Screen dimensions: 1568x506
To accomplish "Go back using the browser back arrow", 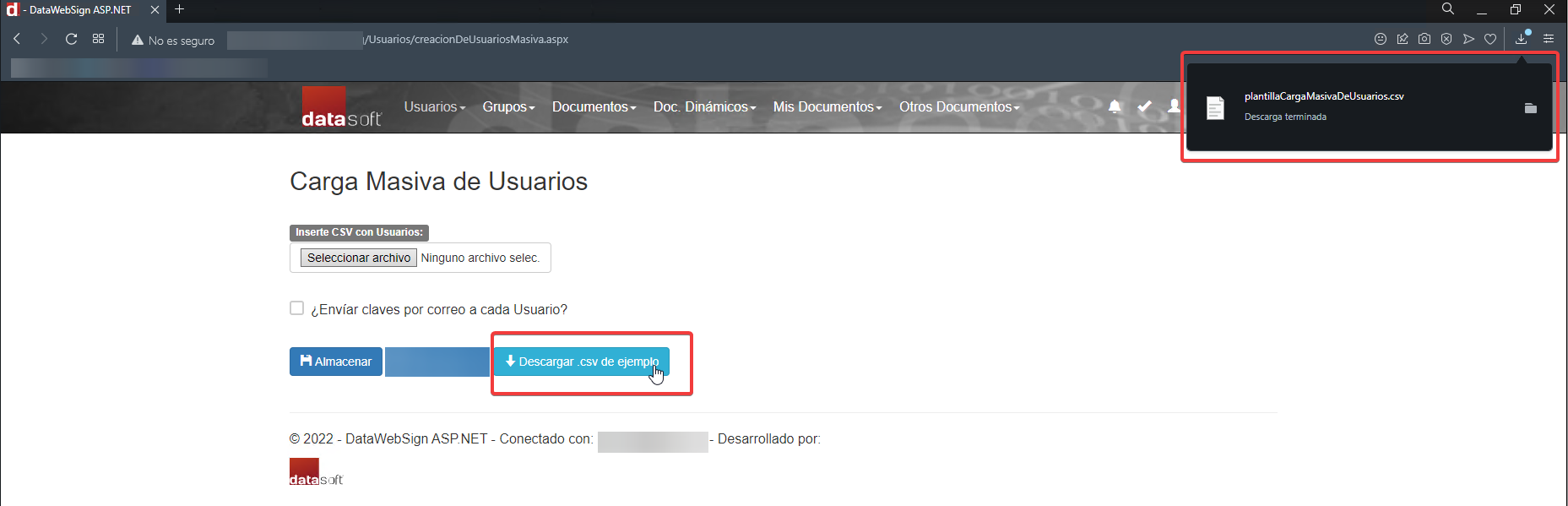I will (17, 39).
